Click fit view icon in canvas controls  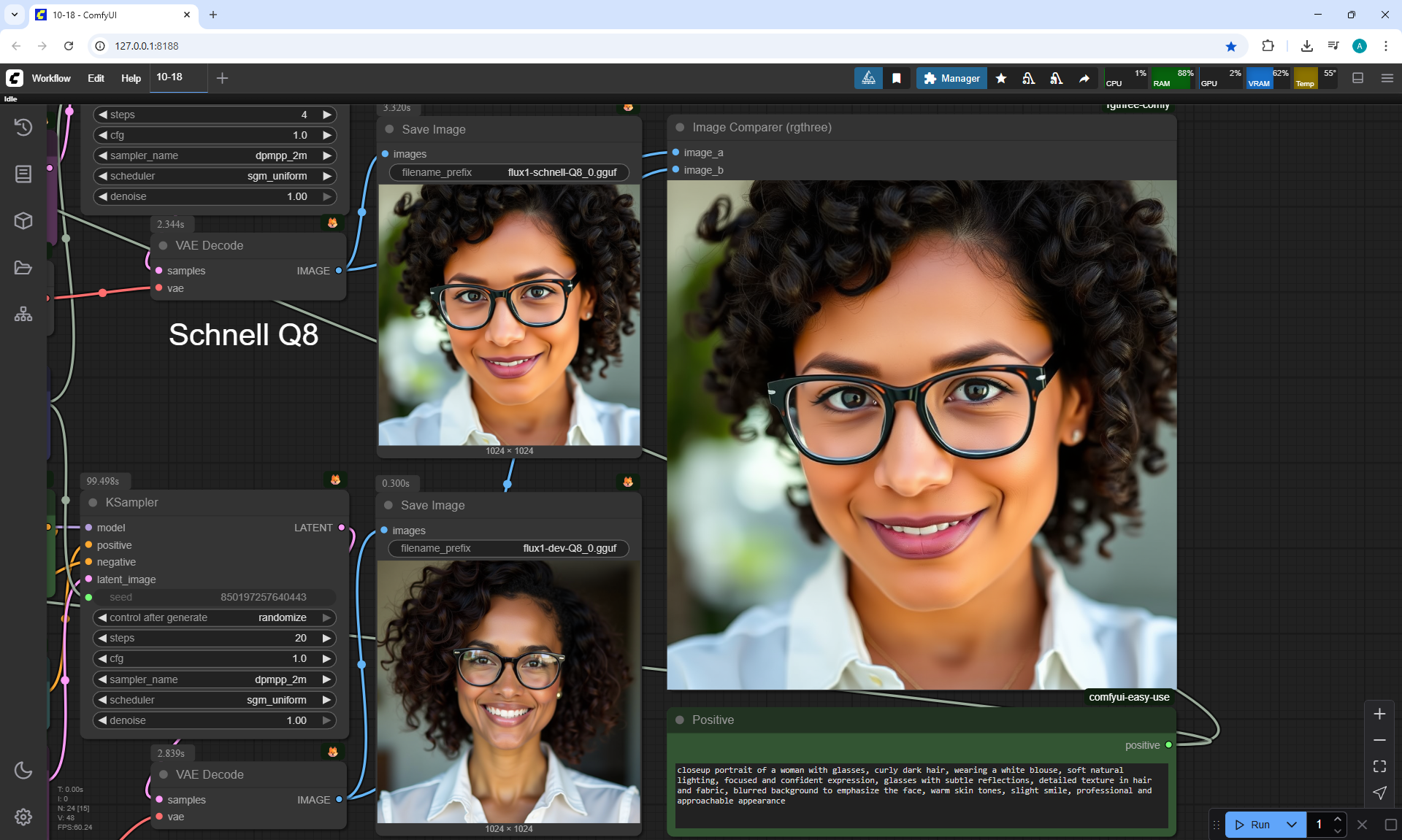coord(1379,766)
